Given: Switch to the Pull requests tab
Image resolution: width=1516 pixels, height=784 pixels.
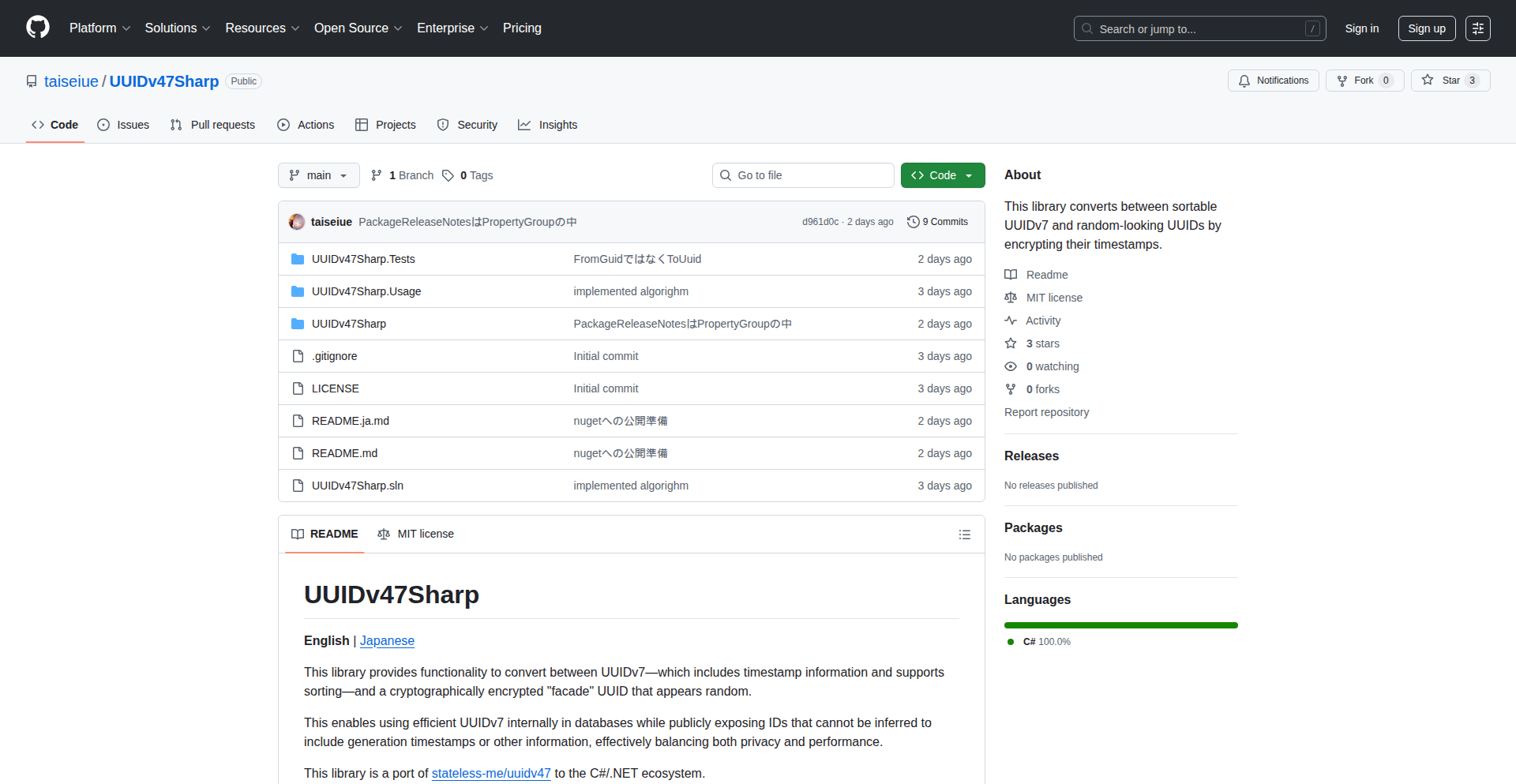Looking at the screenshot, I should [212, 125].
